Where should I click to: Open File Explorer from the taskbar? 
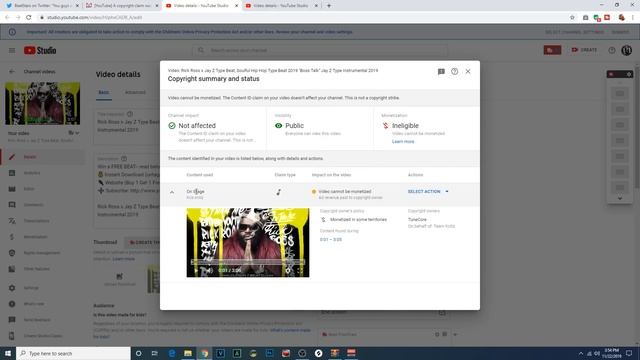[188, 353]
